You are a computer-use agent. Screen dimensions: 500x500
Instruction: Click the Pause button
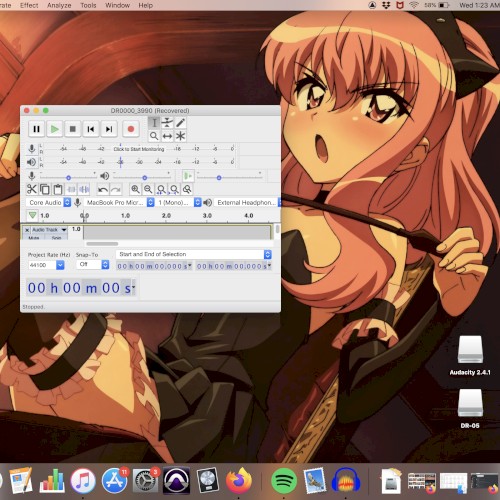pyautogui.click(x=36, y=129)
